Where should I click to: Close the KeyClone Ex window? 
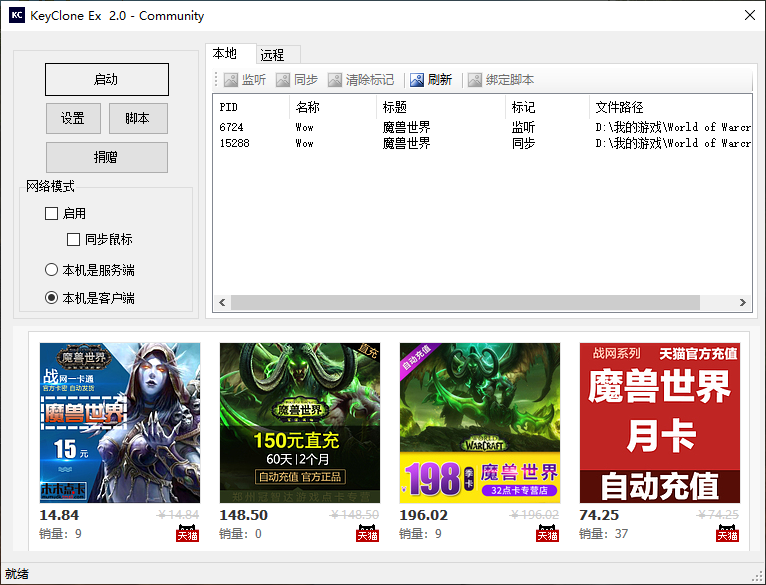(750, 15)
